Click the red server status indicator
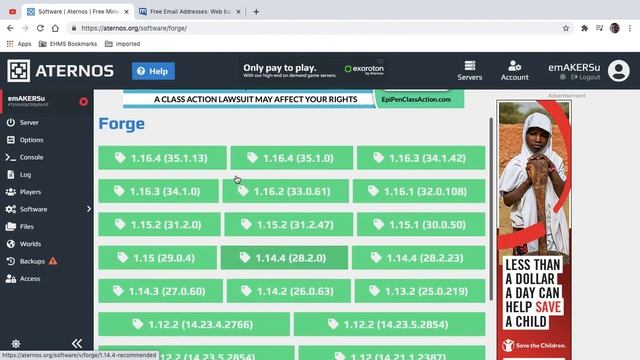 tap(83, 101)
